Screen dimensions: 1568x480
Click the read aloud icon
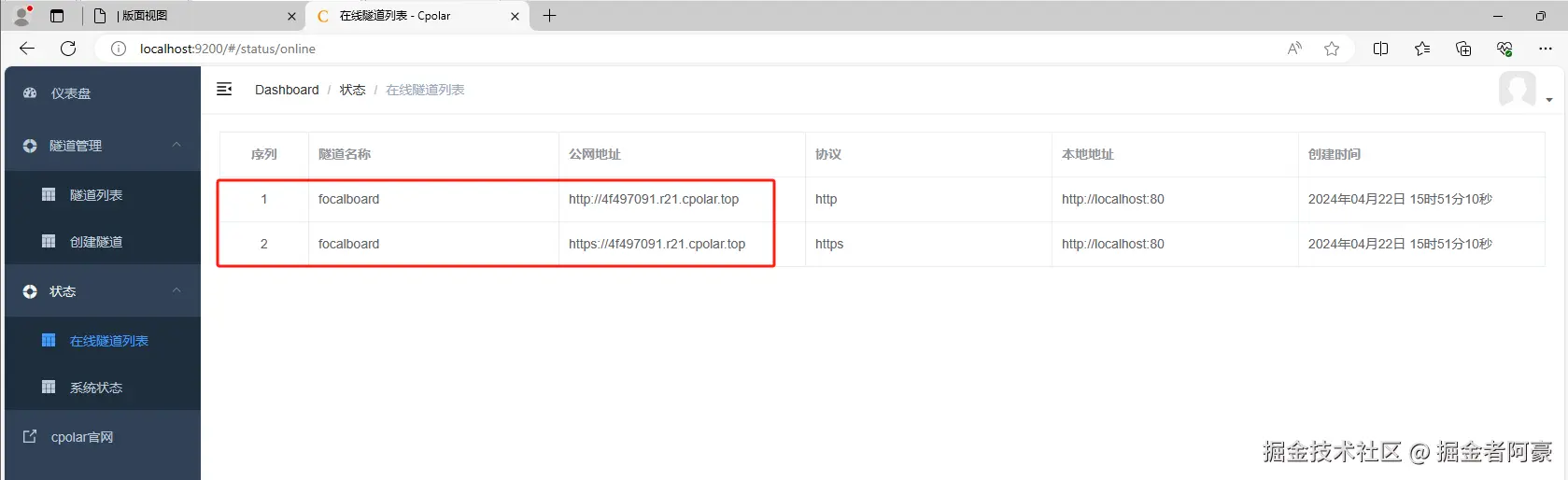pos(1294,49)
